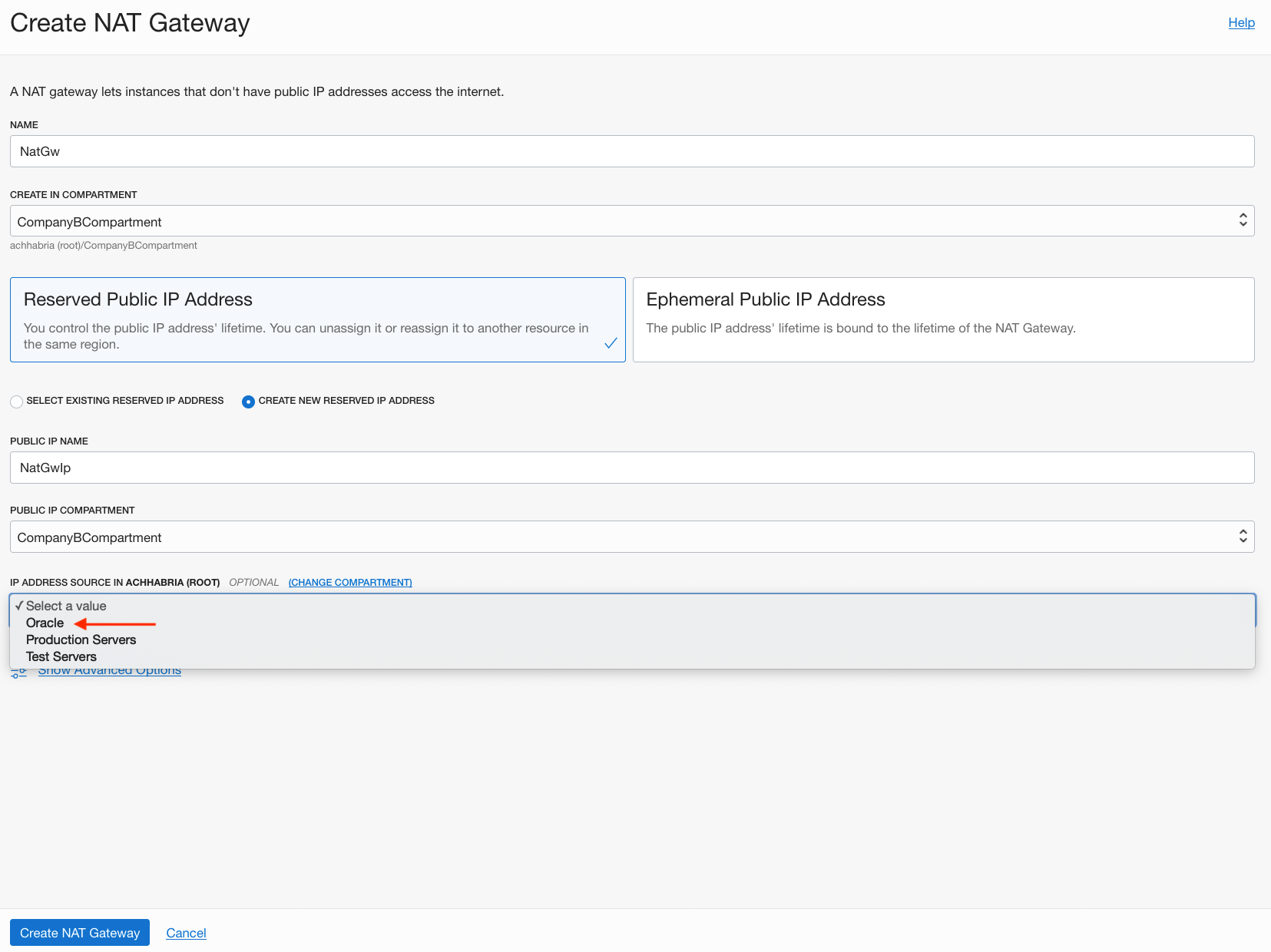
Task: Select the Reserved Public IP Address option card
Action: pos(317,319)
